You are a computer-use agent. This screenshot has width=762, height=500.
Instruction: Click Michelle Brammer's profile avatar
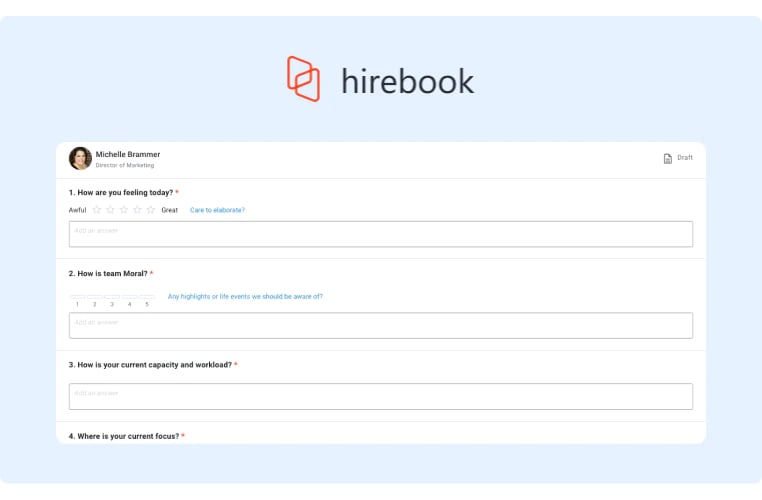click(x=80, y=158)
